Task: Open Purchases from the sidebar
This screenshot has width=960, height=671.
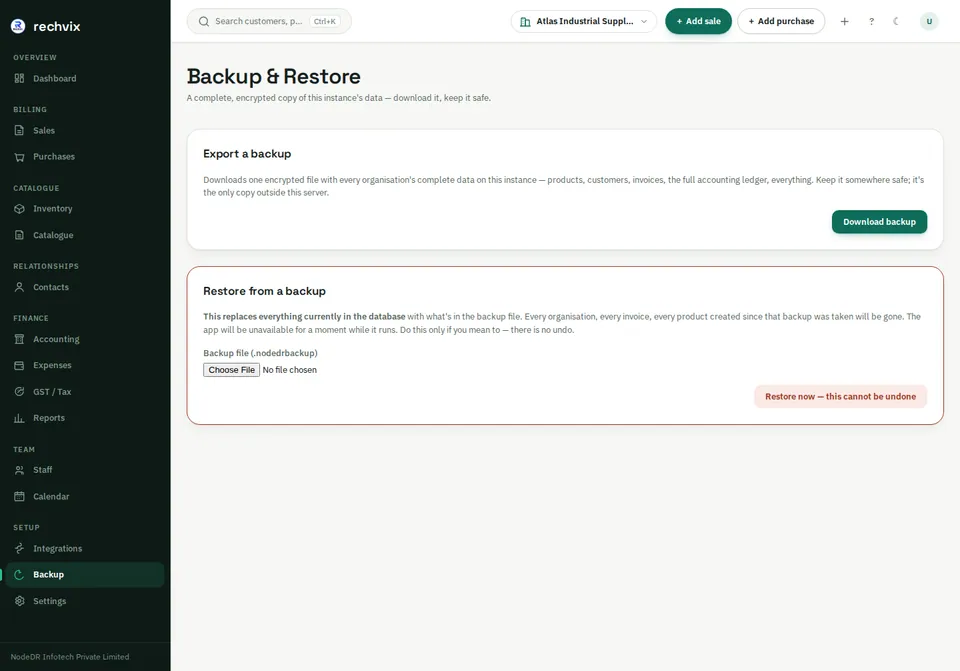Action: 85,157
